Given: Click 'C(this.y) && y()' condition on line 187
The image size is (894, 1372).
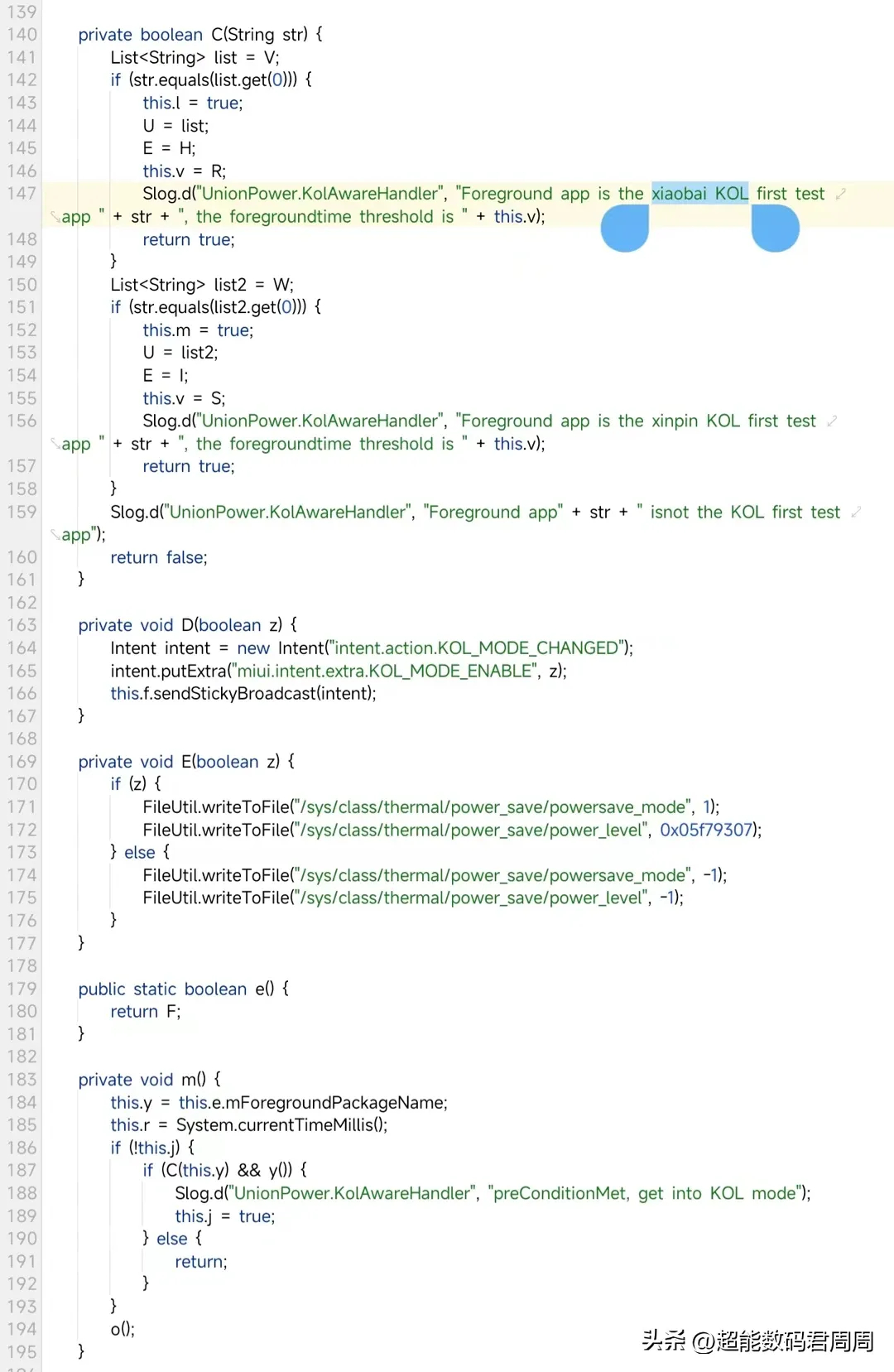Looking at the screenshot, I should (227, 1171).
